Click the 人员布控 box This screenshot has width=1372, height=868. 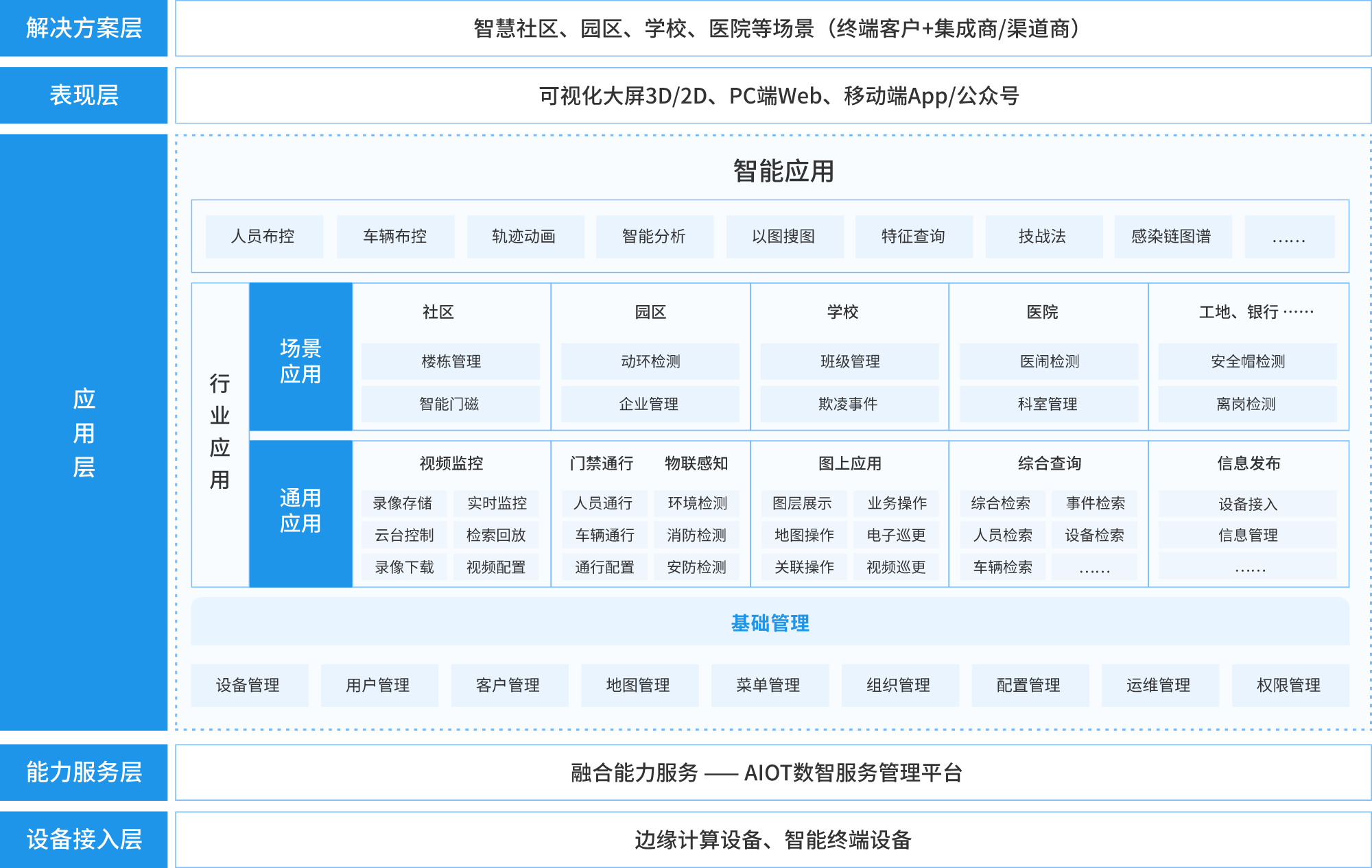click(264, 237)
